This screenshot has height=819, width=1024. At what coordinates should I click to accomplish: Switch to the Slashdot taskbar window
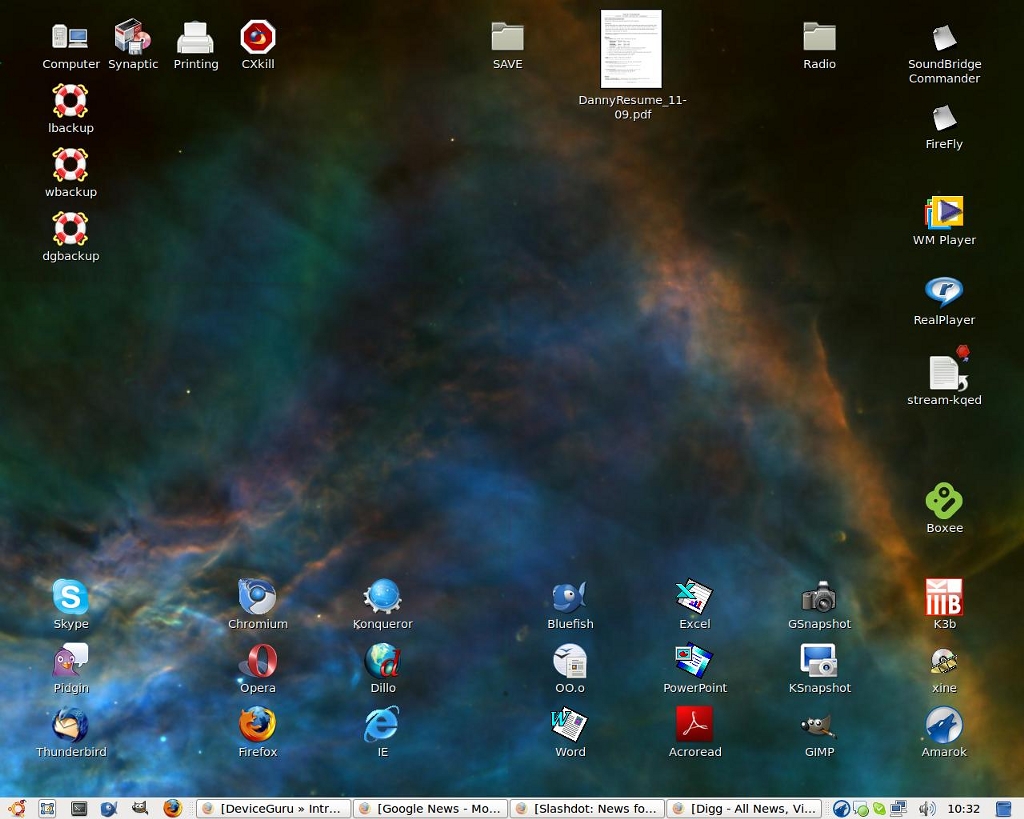[x=588, y=809]
